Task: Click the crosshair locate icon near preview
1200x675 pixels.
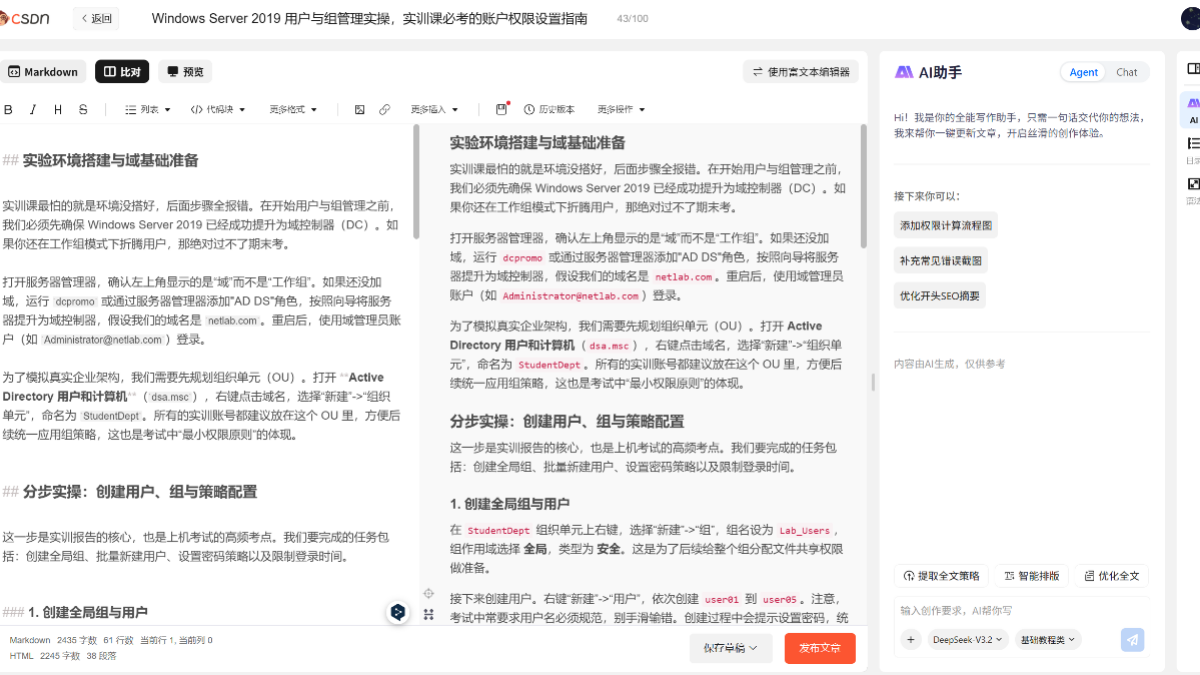Action: pos(429,593)
